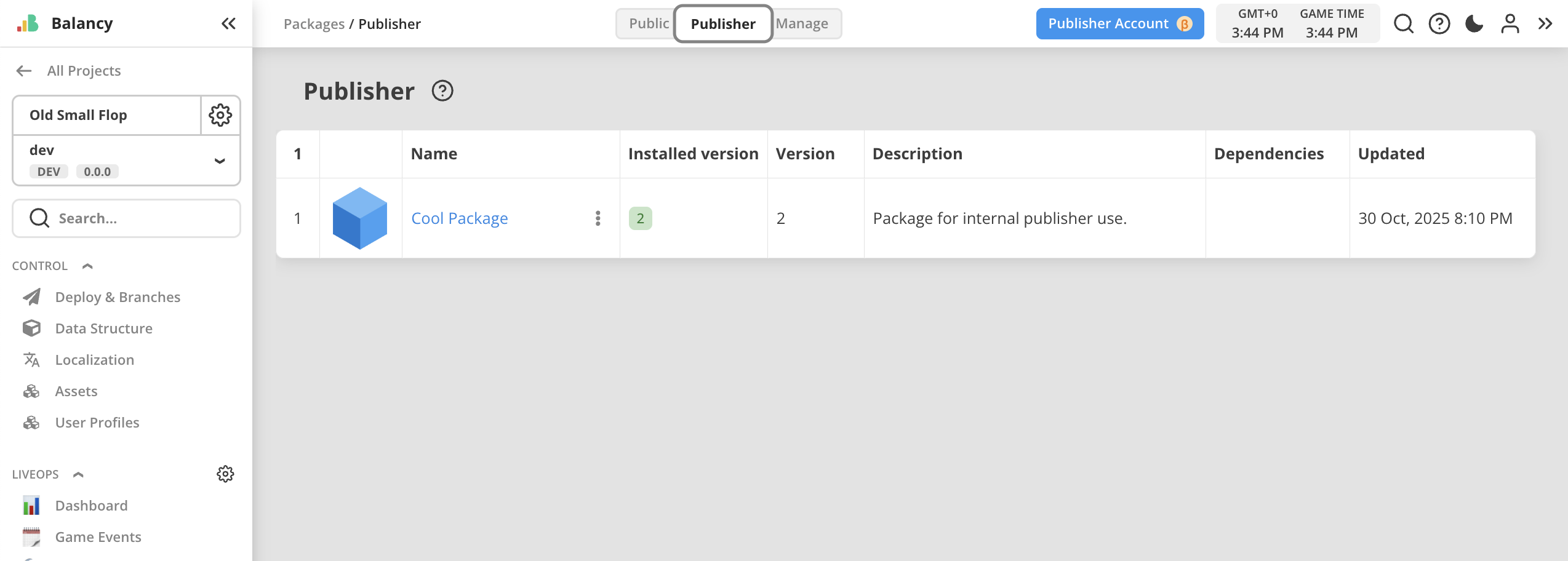The height and width of the screenshot is (561, 1568).
Task: Switch to the Manage tab
Action: (802, 23)
